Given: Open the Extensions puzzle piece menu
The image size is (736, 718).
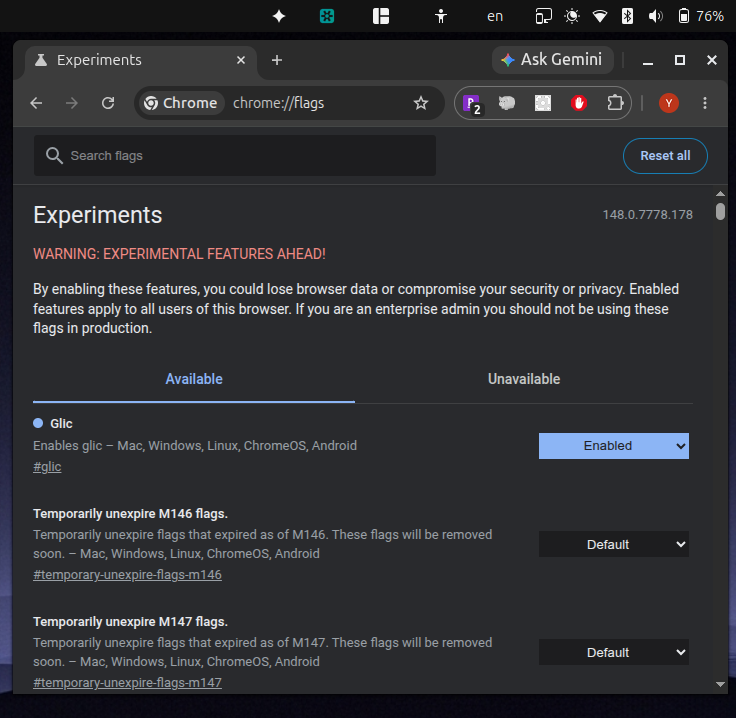Looking at the screenshot, I should (615, 103).
